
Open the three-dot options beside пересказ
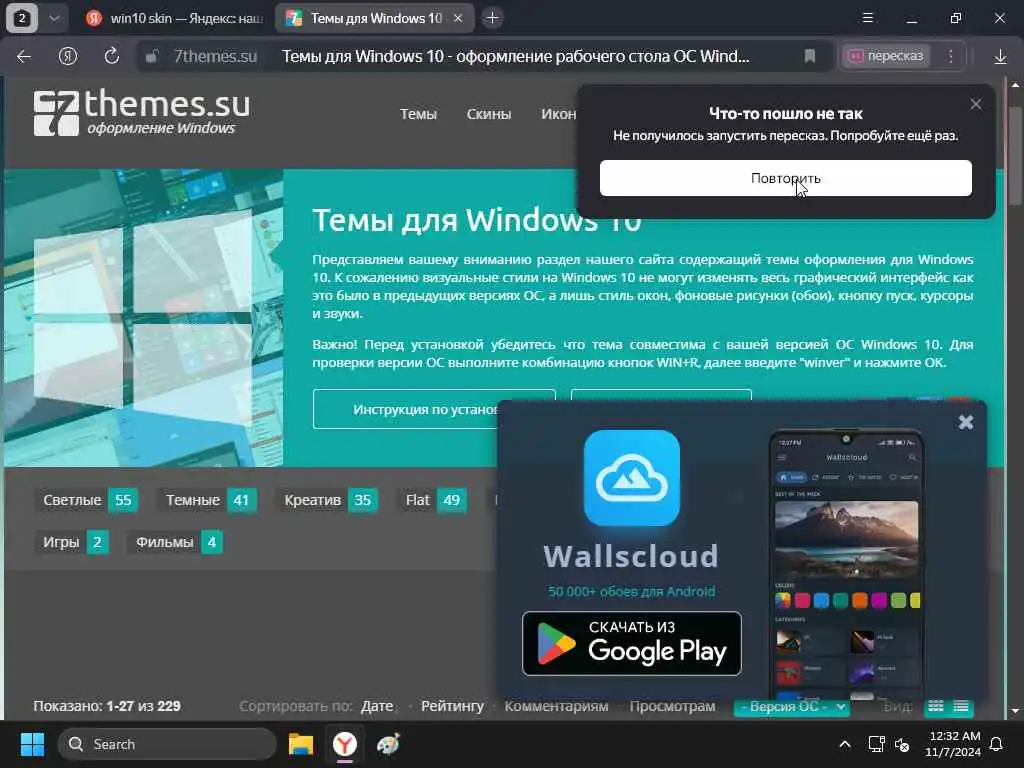[951, 57]
